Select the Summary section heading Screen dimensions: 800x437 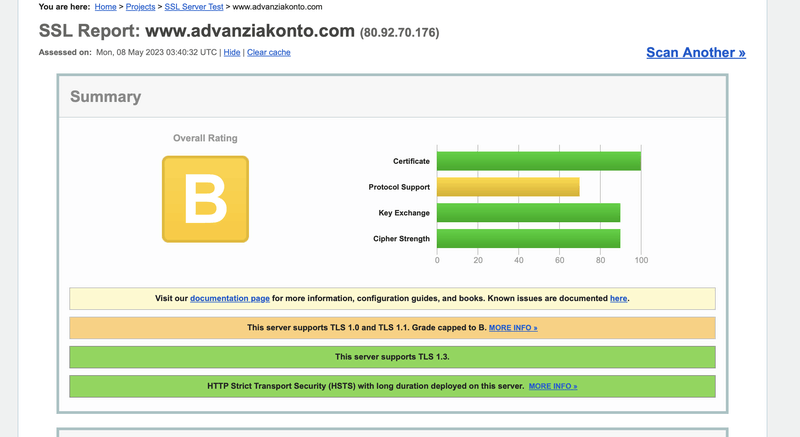[x=106, y=96]
